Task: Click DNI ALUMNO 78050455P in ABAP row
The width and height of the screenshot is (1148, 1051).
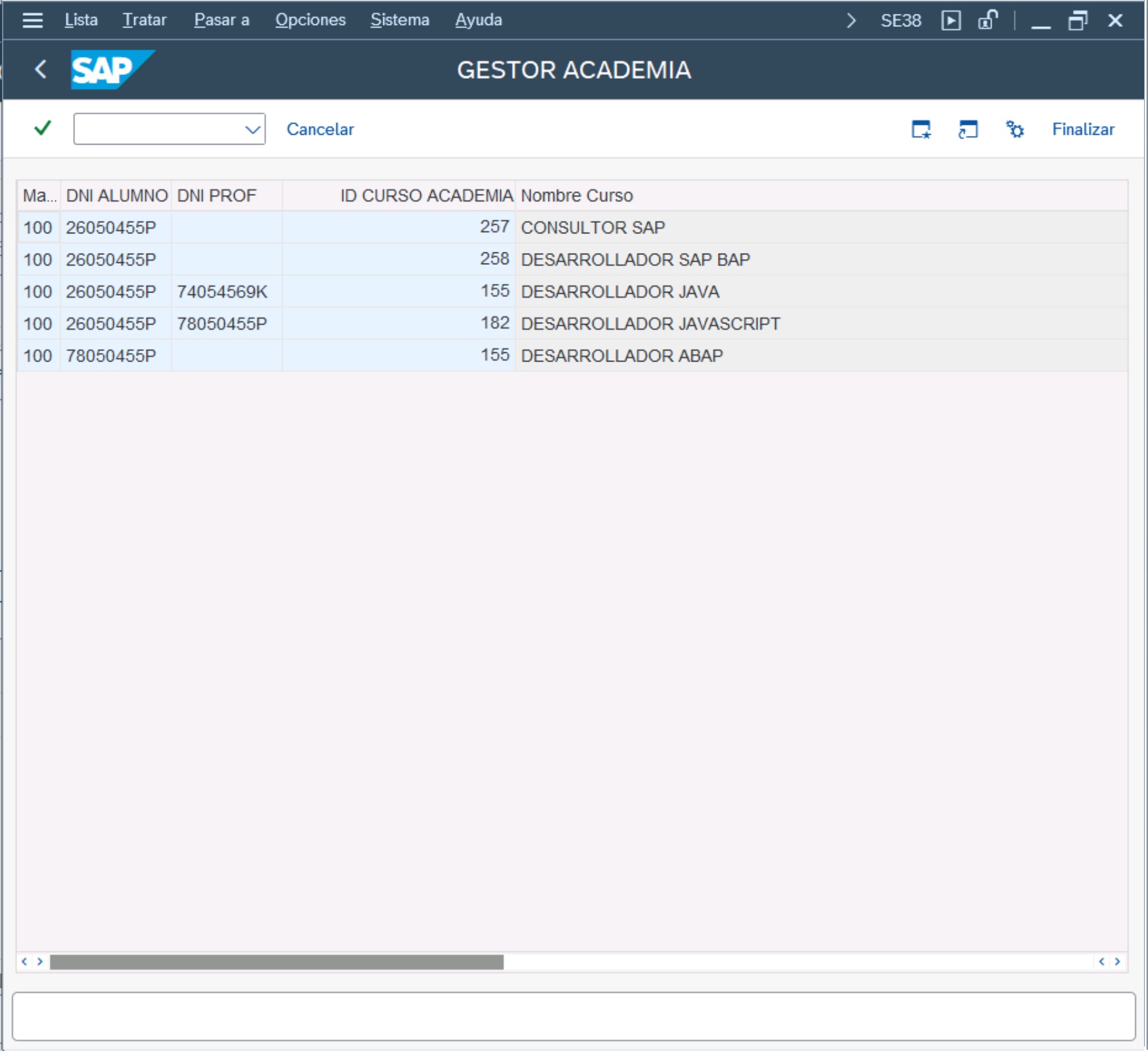Action: (x=116, y=356)
